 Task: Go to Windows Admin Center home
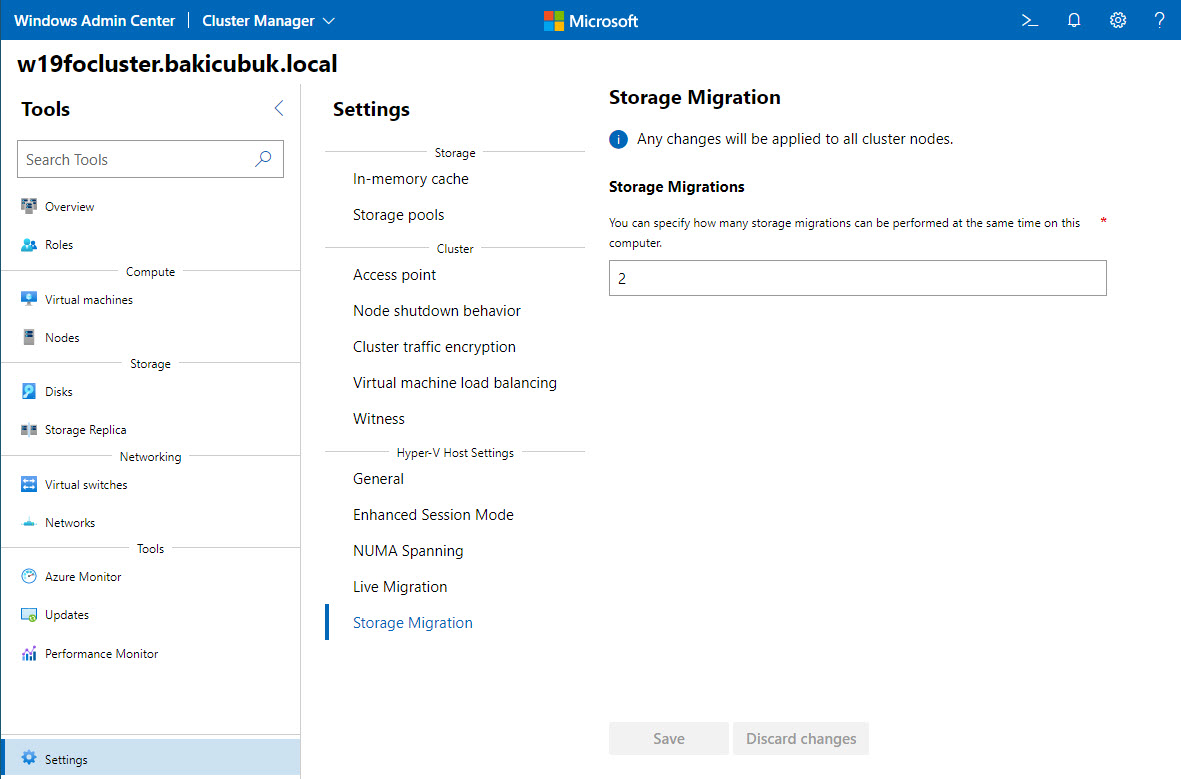coord(94,21)
